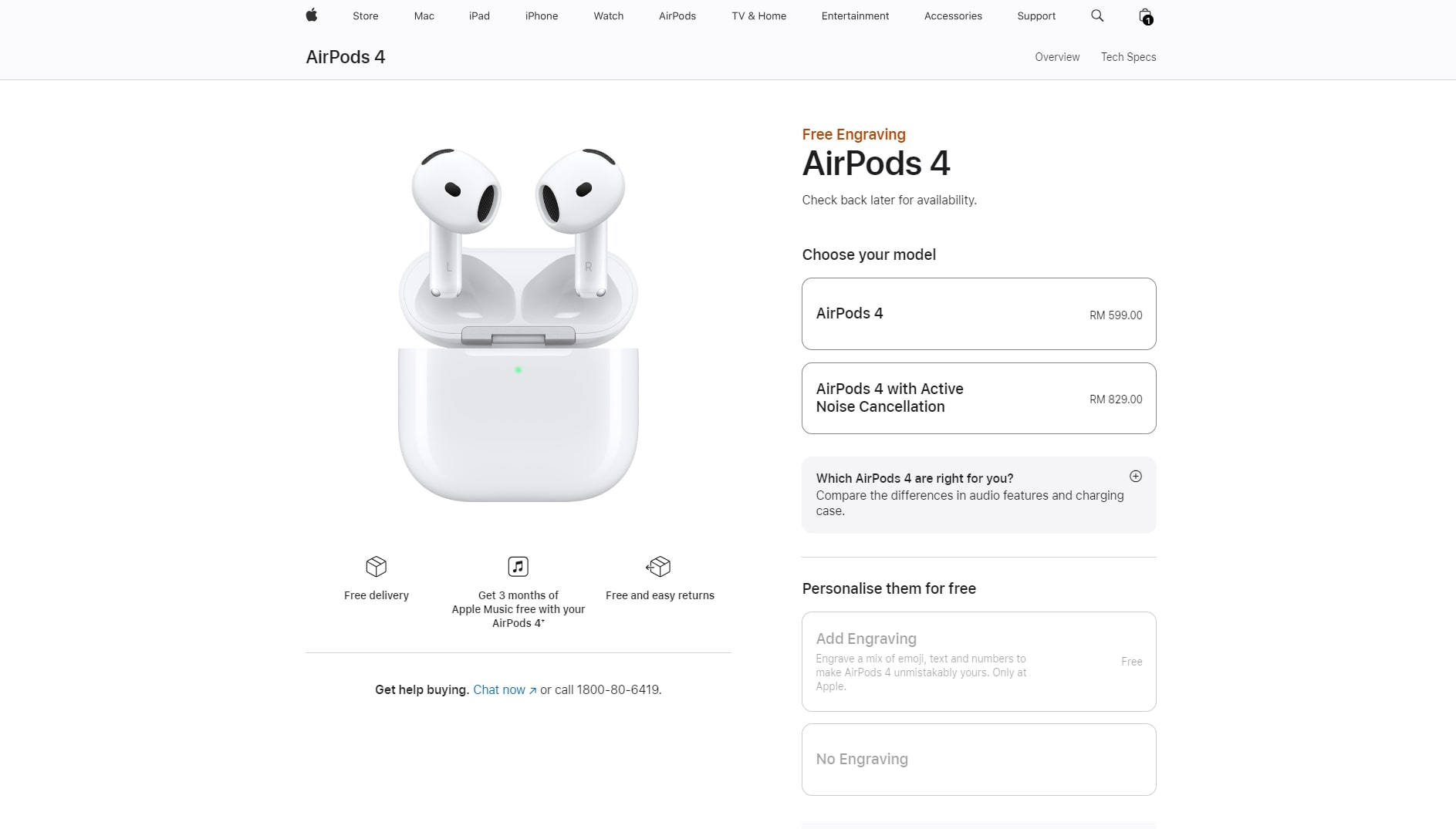Image resolution: width=1456 pixels, height=829 pixels.
Task: Click the Apple logo icon
Action: 312,15
